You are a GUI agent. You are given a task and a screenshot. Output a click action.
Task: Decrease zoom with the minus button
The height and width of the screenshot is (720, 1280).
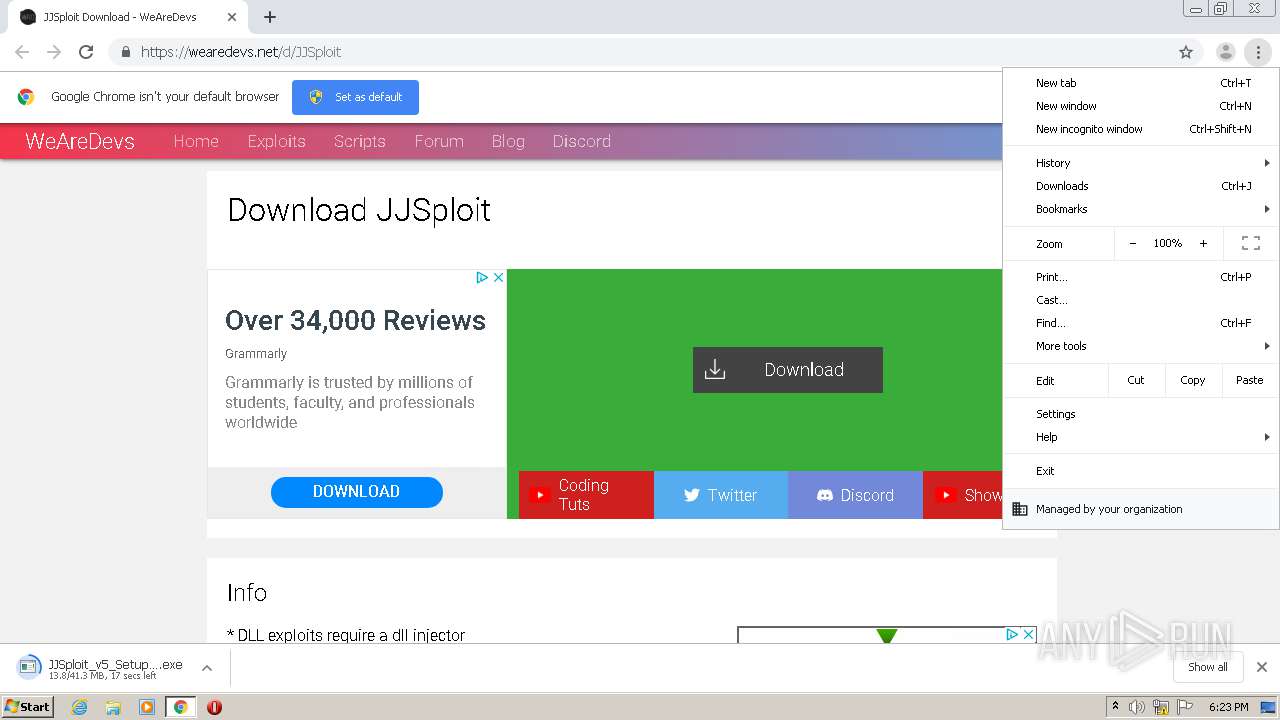coord(1132,243)
